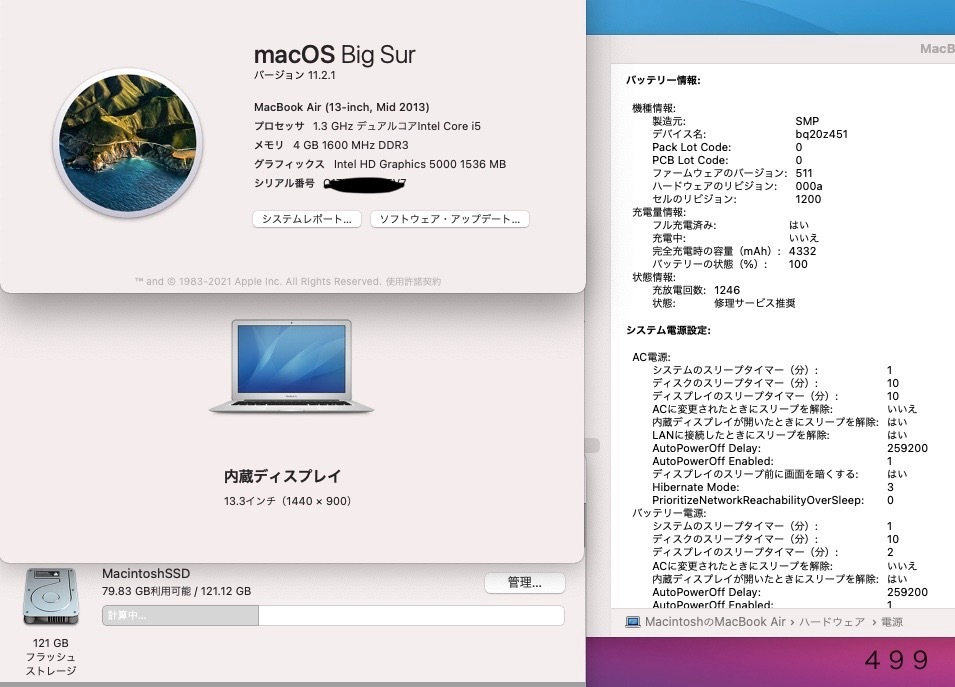Screen dimensions: 955x687
Task: Select AC電源 AutoPowerOff Delay value 259200
Action: pyautogui.click(x=907, y=448)
